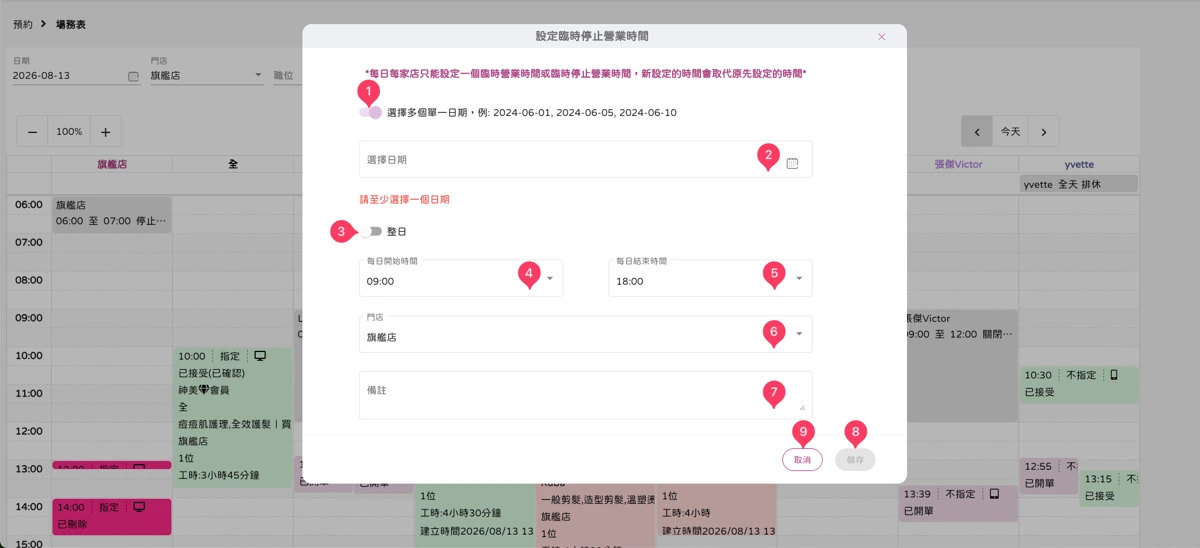1200x548 pixels.
Task: Open the 14:00 已刪除 appointment card
Action: [111, 516]
